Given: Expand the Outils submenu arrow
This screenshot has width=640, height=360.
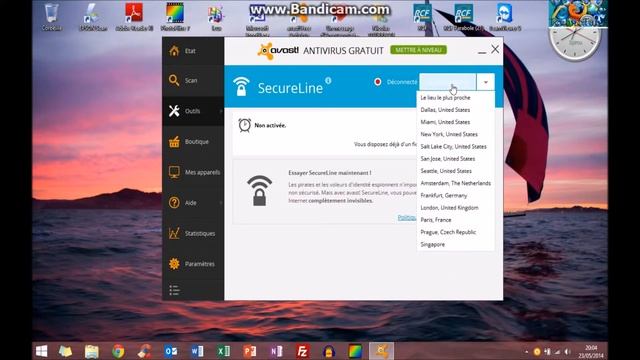Looking at the screenshot, I should pos(221,111).
